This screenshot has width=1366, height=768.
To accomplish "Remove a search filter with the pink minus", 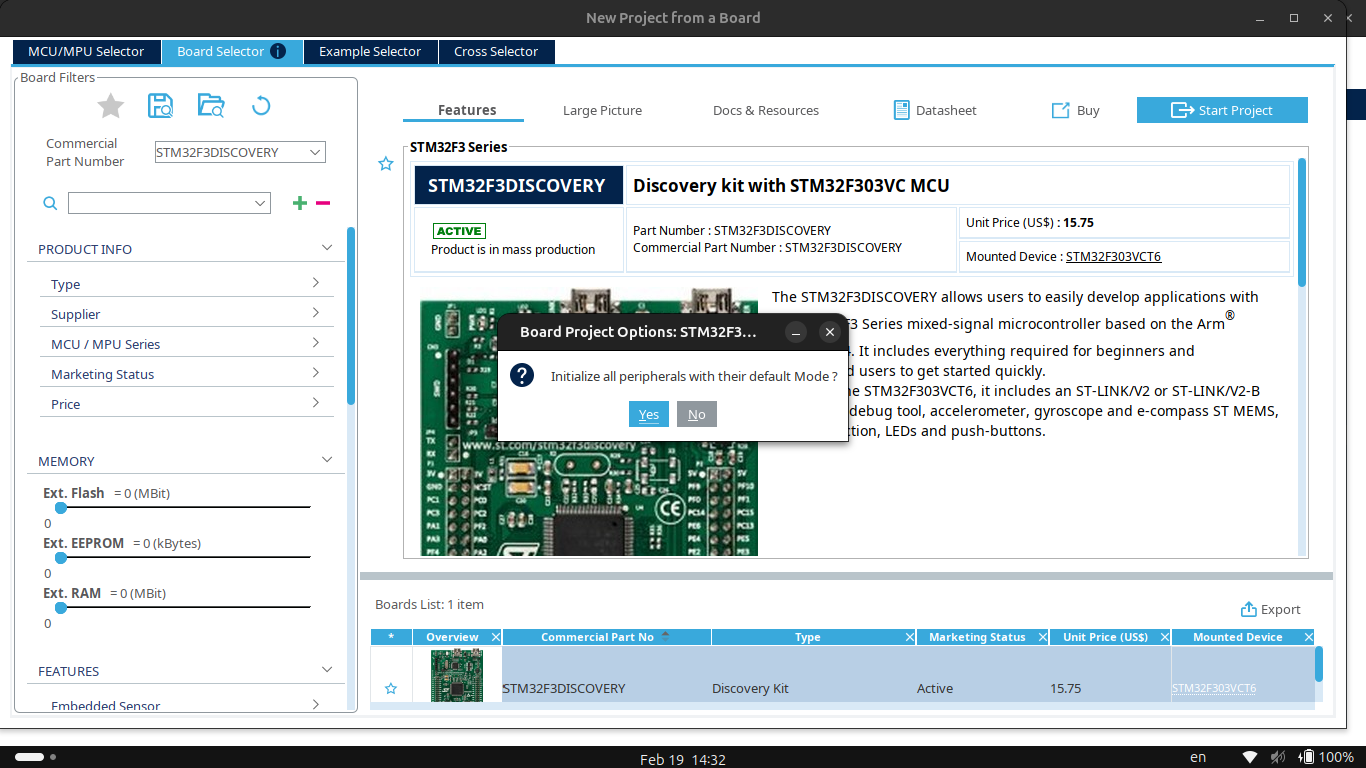I will (323, 203).
